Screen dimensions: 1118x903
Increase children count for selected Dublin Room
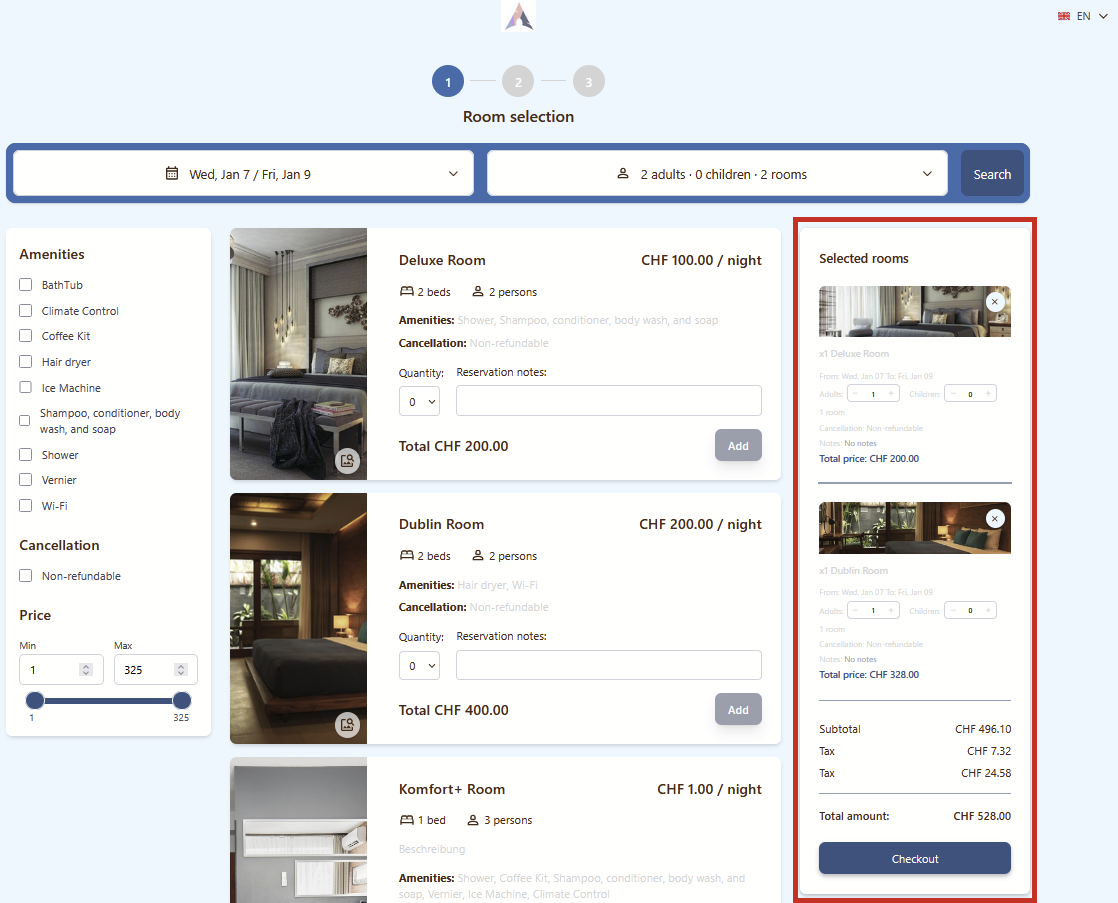[x=988, y=610]
